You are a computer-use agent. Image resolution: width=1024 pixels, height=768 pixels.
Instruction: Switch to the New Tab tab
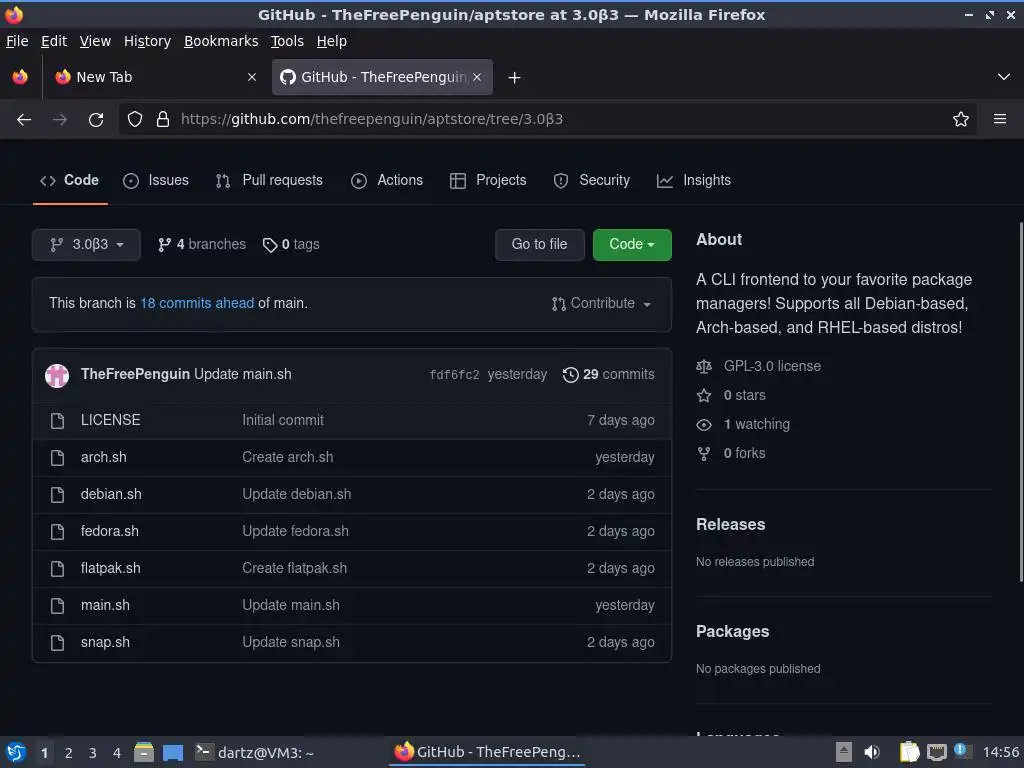(x=155, y=77)
